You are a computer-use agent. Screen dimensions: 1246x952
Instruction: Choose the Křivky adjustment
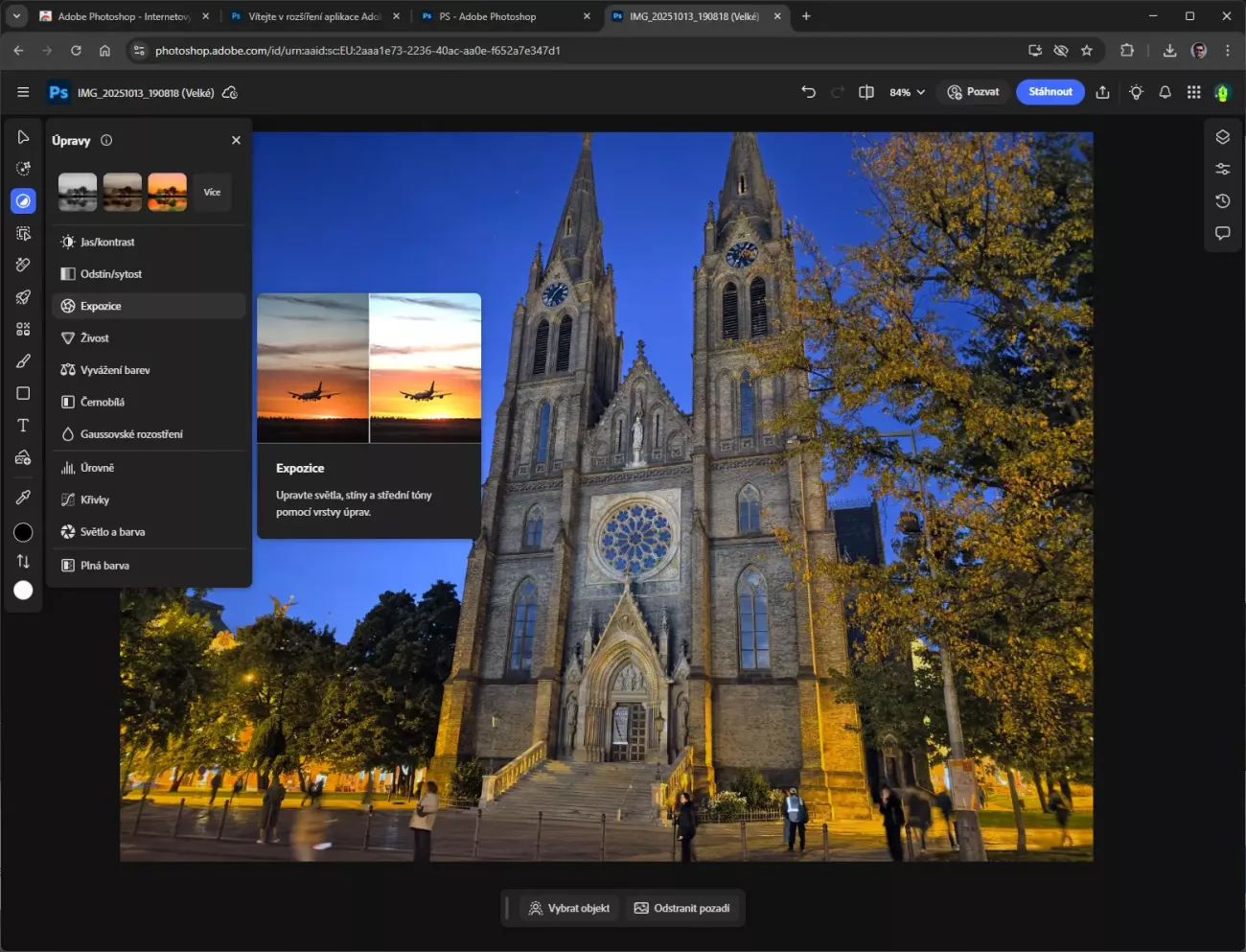tap(95, 499)
